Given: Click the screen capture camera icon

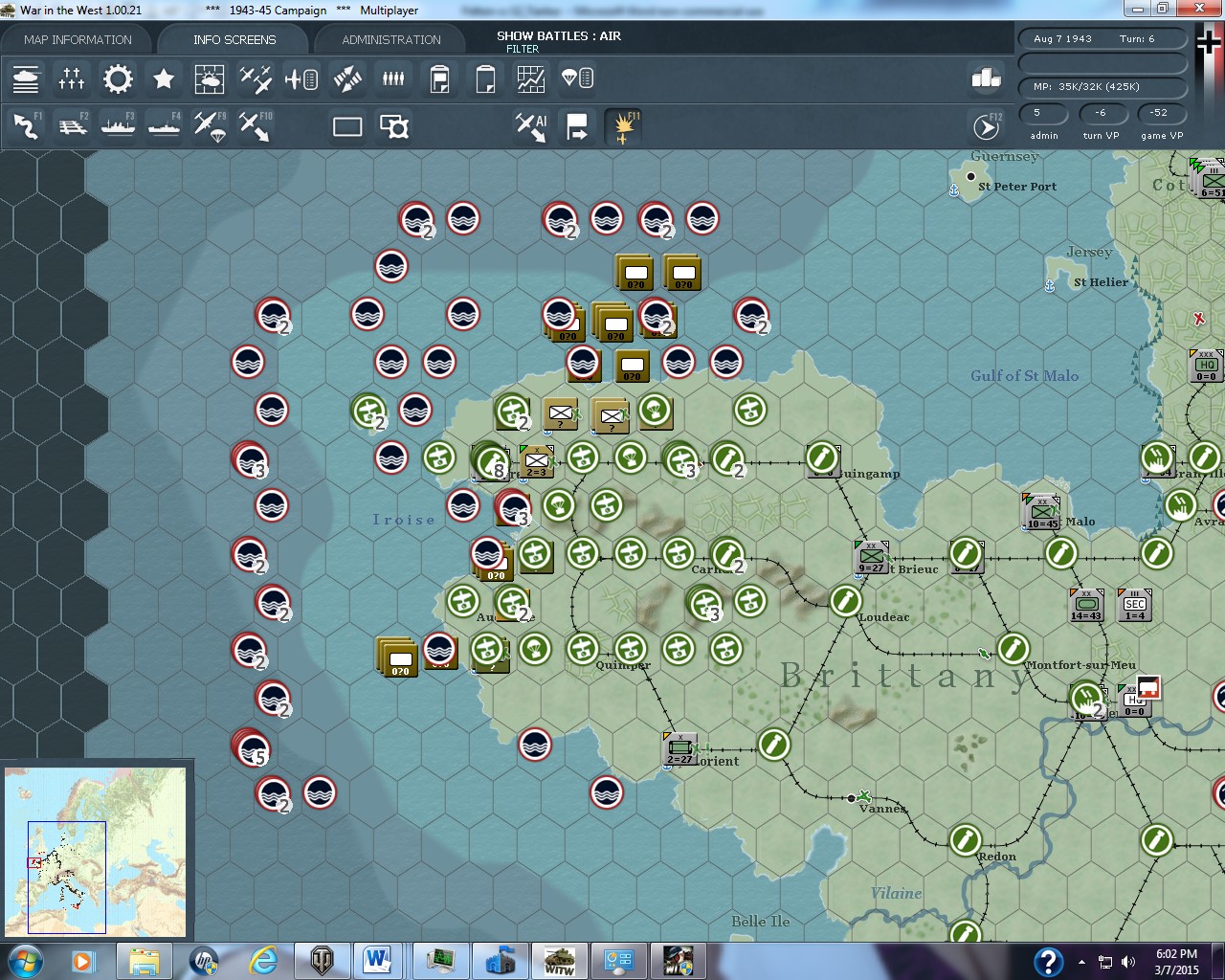Looking at the screenshot, I should tap(393, 126).
